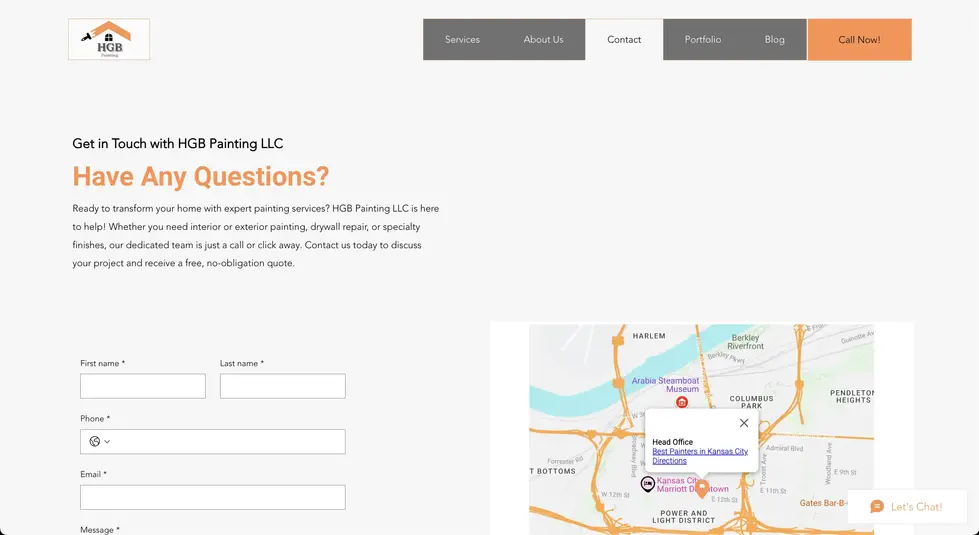Viewport: 979px width, 535px height.
Task: Open the Let's Chat! widget
Action: point(907,506)
